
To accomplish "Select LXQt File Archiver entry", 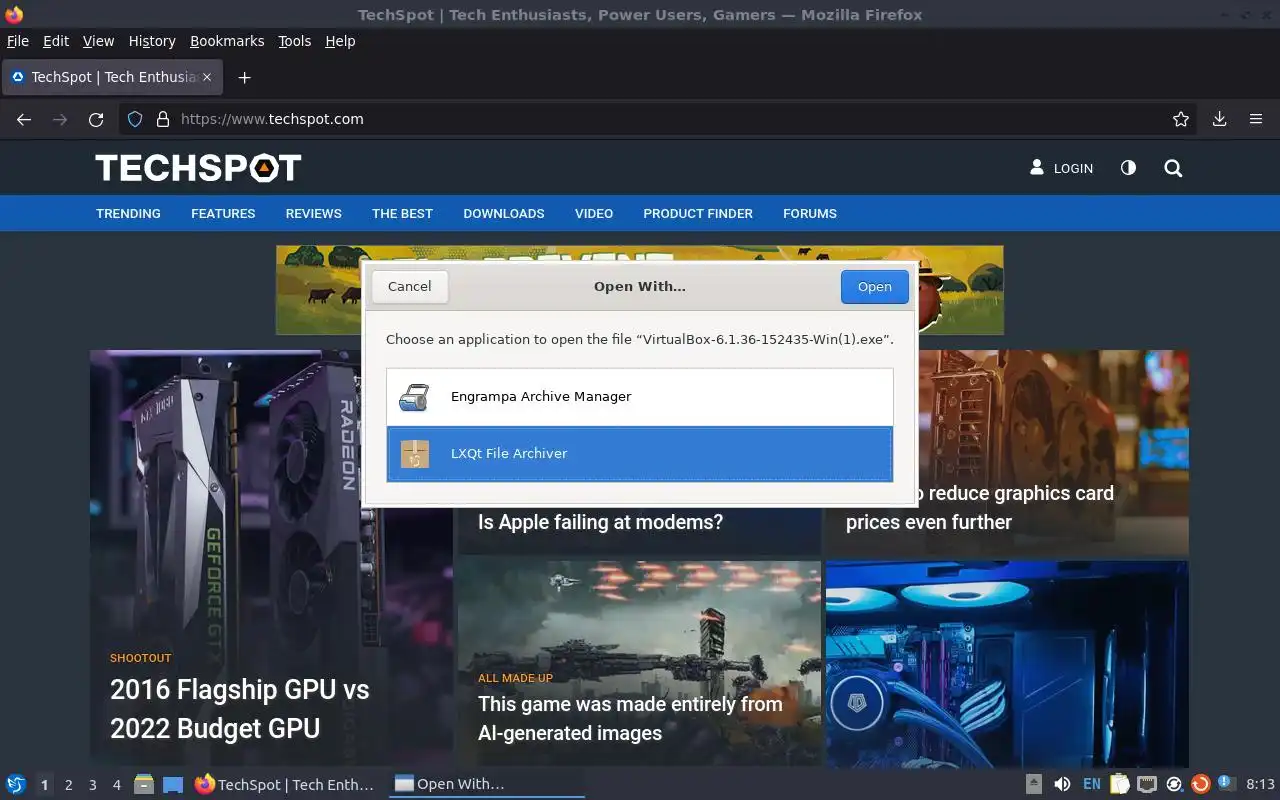I will [640, 454].
